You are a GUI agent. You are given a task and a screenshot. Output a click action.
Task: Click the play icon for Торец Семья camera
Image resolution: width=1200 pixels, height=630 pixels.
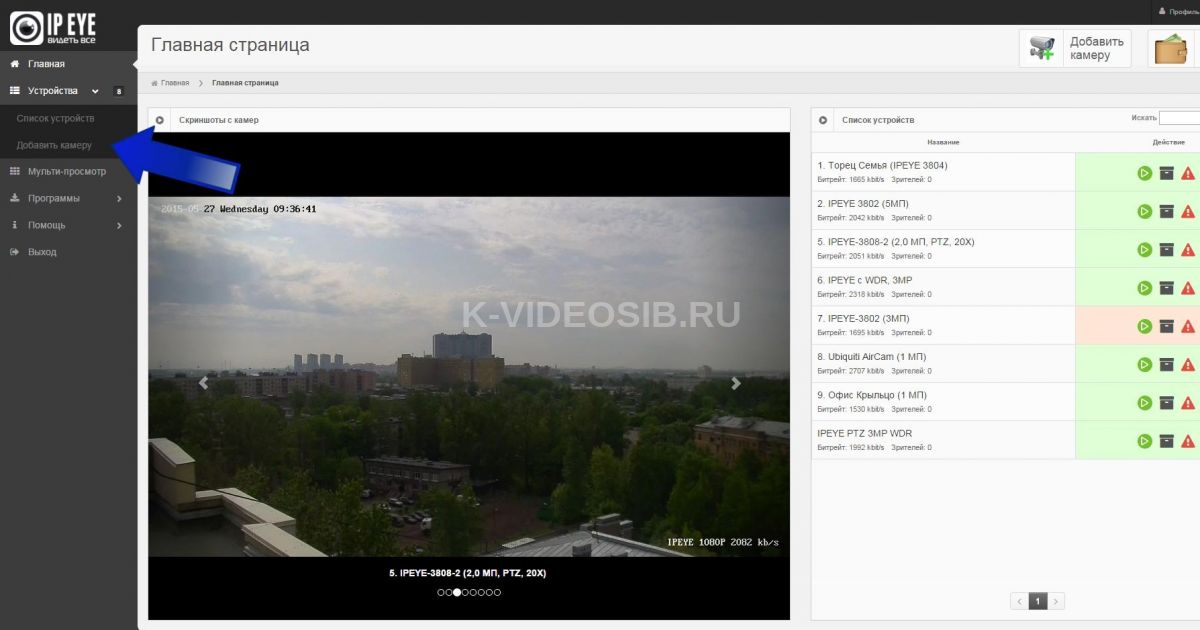click(1145, 173)
